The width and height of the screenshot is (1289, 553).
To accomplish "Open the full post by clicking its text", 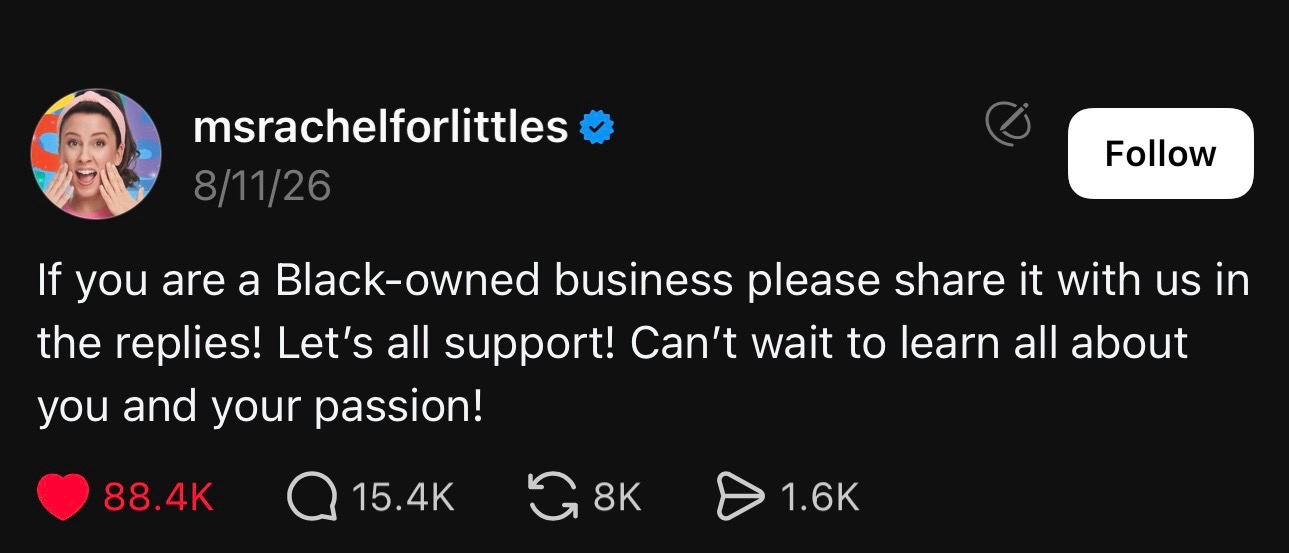I will click(643, 344).
